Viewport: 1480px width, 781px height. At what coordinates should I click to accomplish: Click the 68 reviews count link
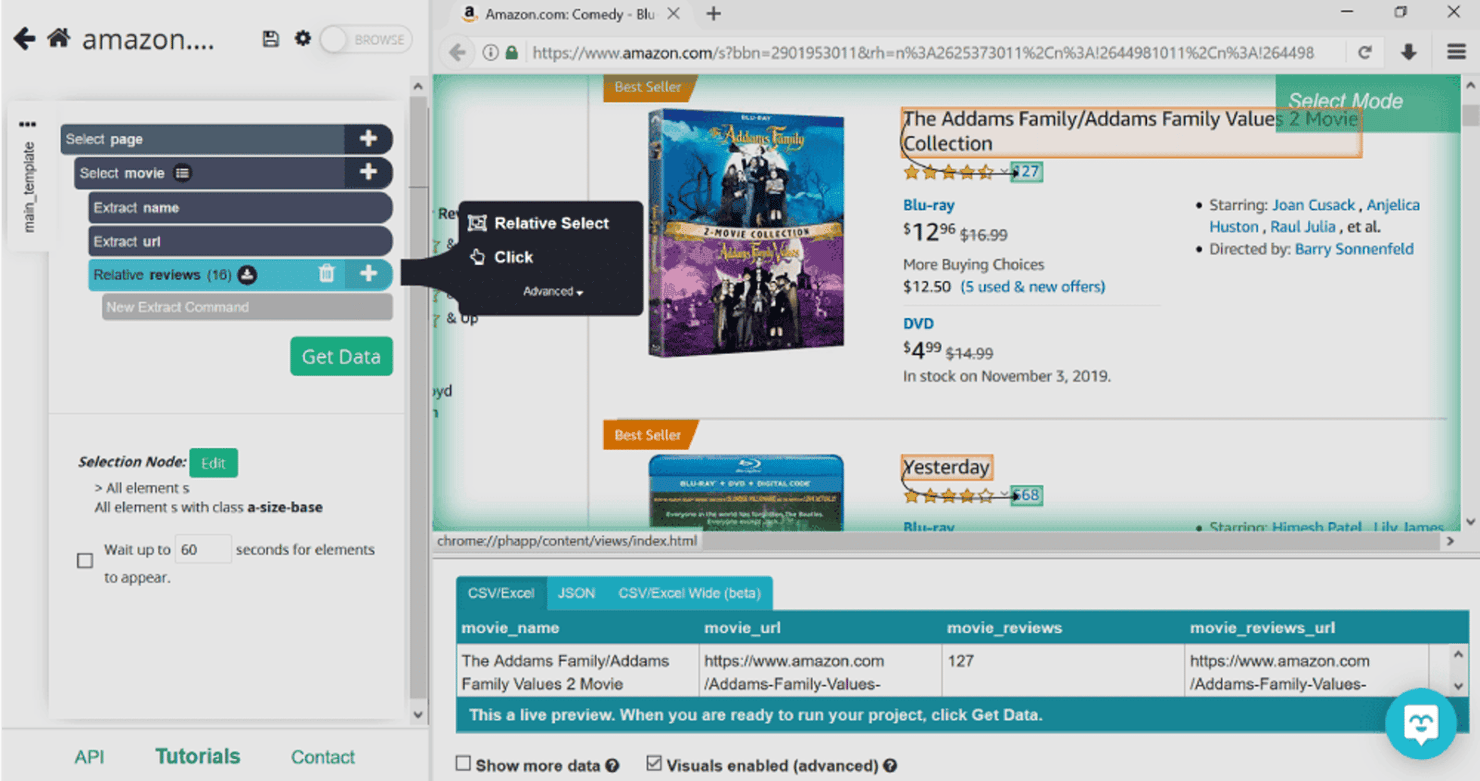(x=1027, y=495)
